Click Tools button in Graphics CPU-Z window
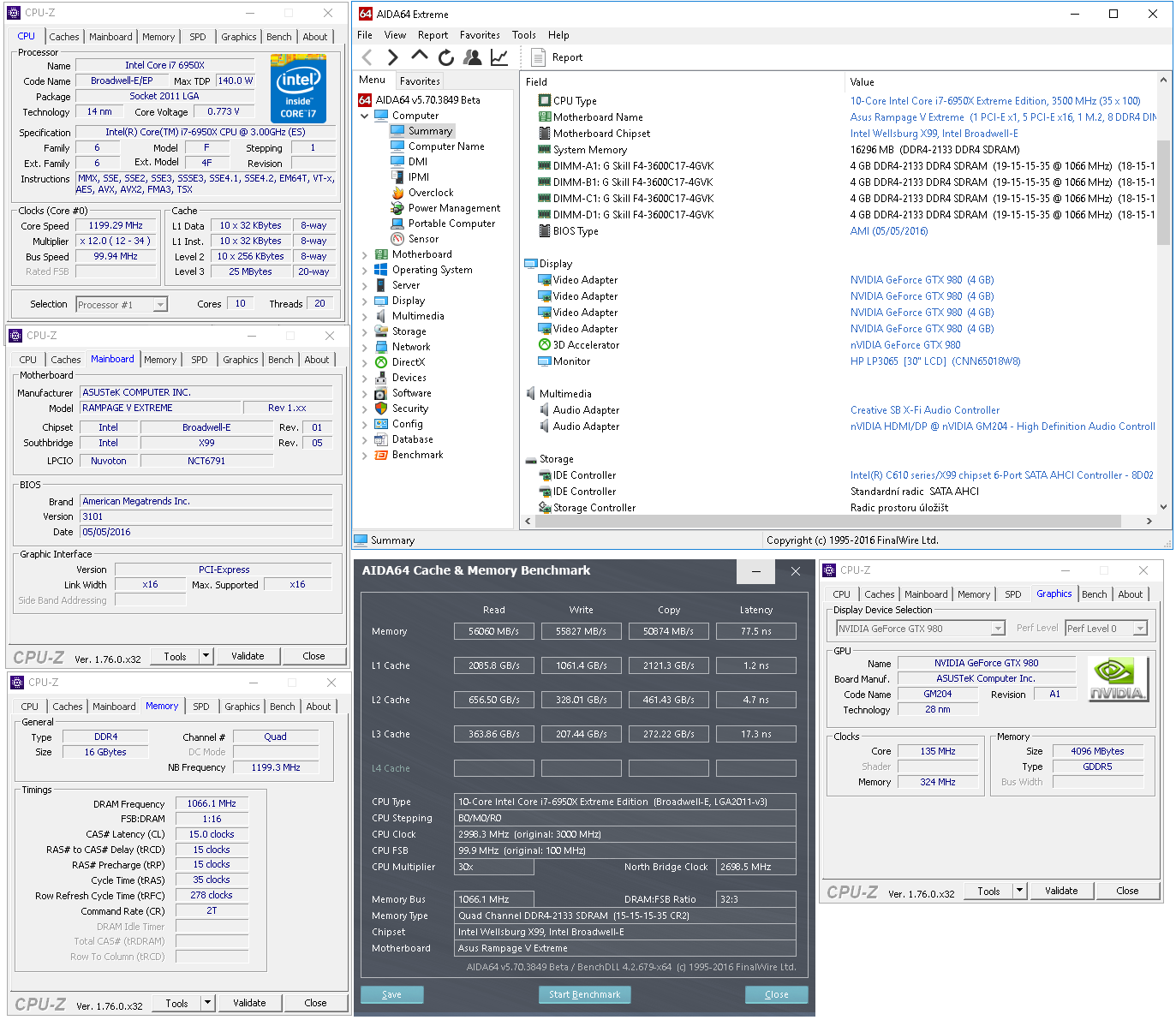 tap(988, 891)
